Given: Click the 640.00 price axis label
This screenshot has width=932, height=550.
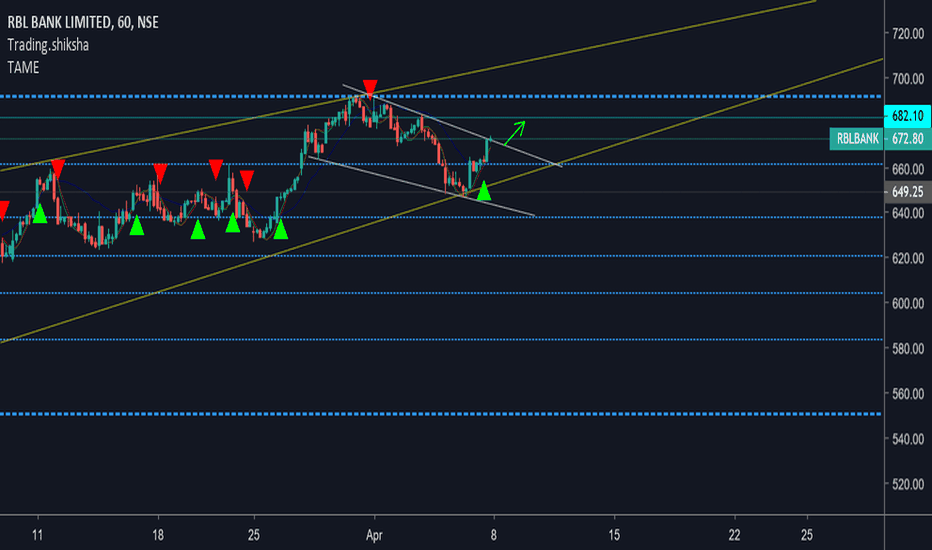Looking at the screenshot, I should [x=908, y=213].
